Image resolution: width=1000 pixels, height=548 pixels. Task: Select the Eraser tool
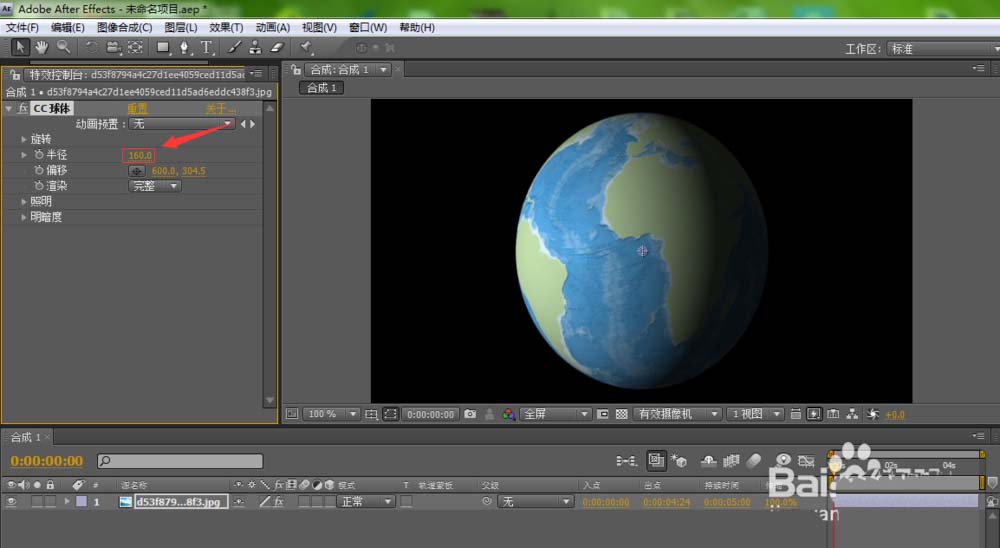277,47
